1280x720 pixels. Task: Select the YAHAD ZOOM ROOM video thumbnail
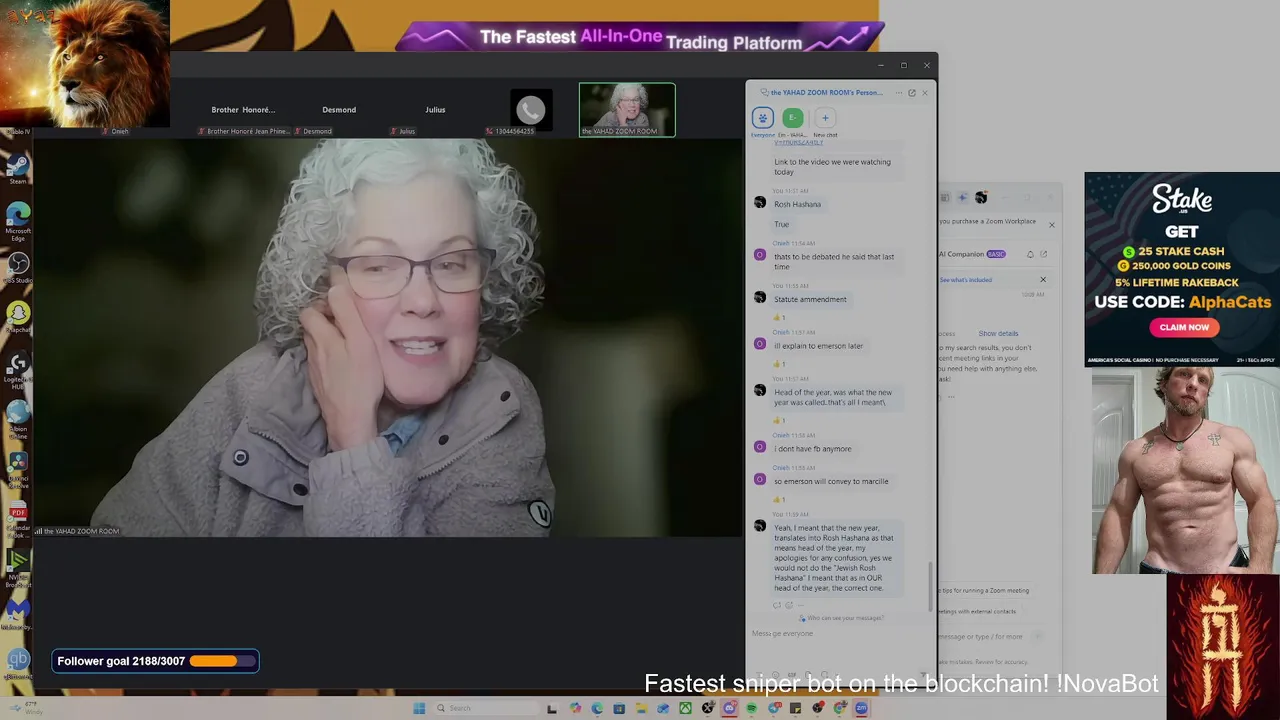pyautogui.click(x=627, y=109)
